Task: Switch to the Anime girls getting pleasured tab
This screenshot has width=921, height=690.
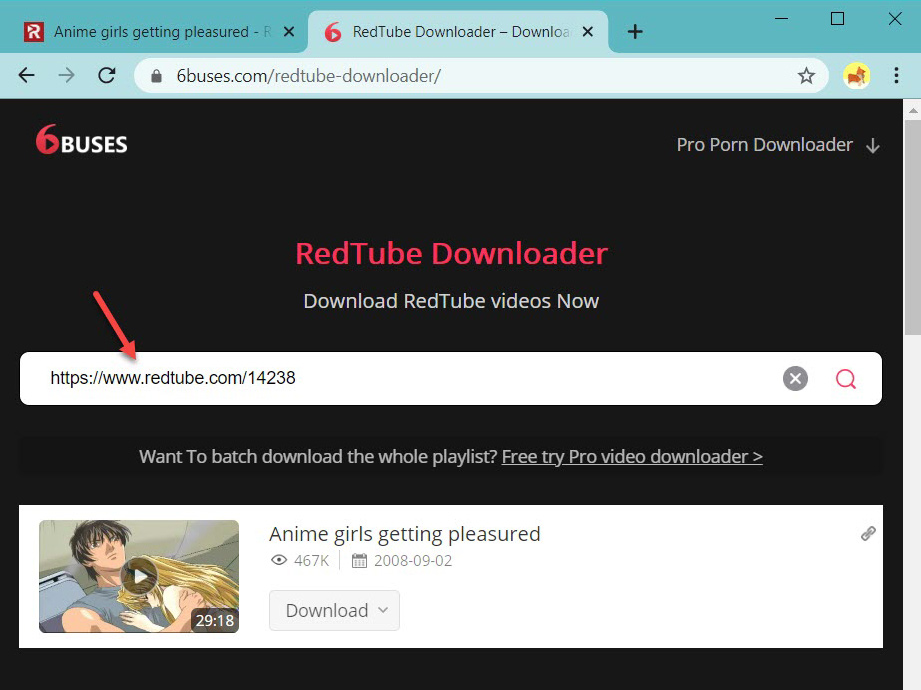Action: [x=157, y=32]
